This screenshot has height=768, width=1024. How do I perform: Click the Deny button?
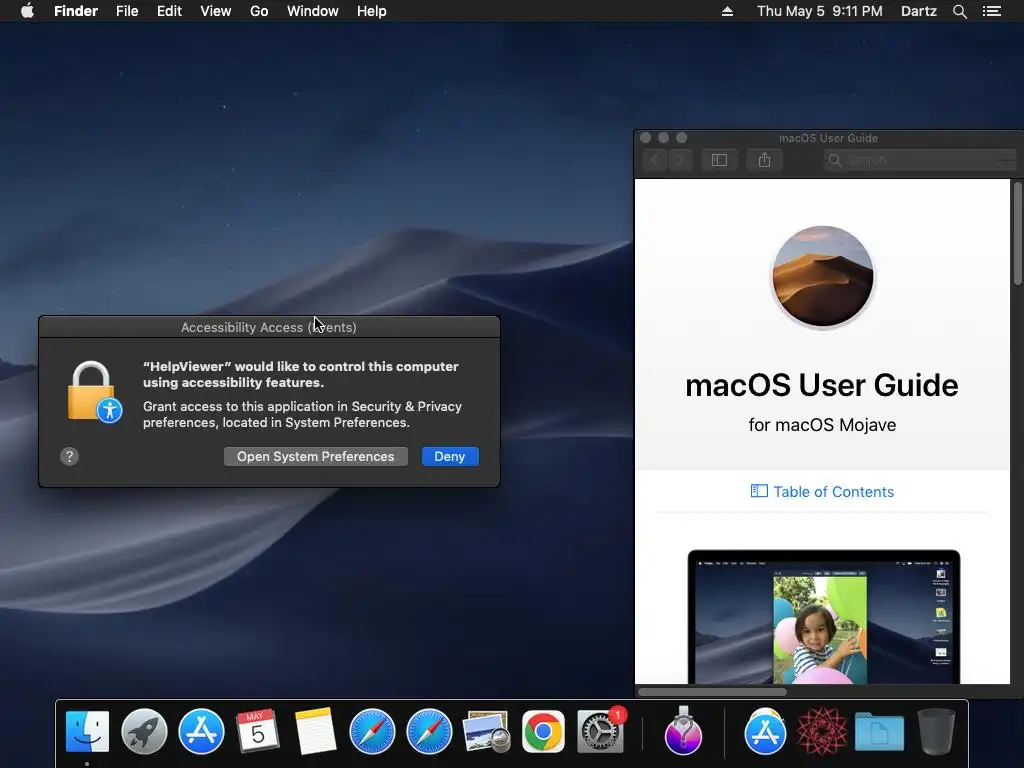pos(450,456)
